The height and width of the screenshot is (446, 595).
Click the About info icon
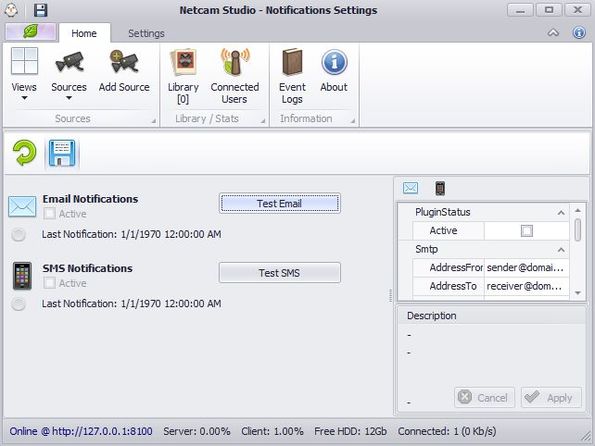click(x=334, y=62)
